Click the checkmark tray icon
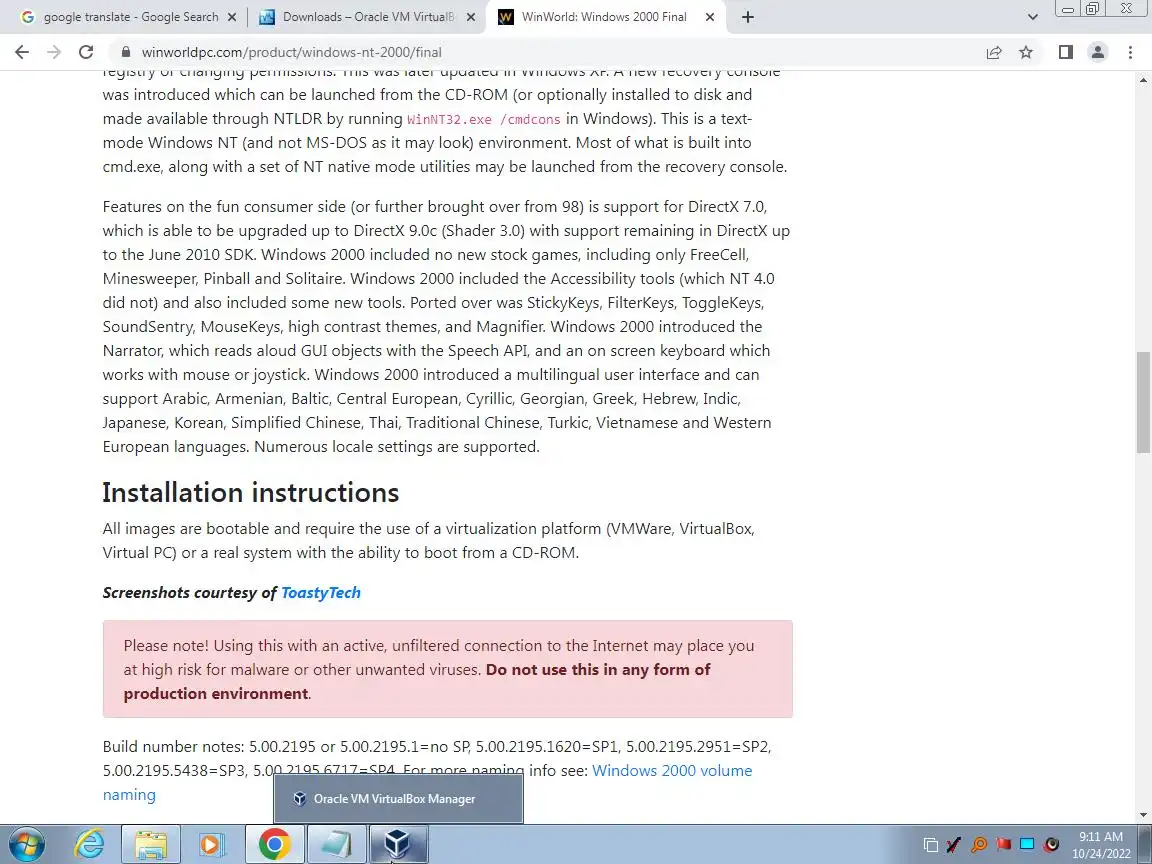This screenshot has width=1152, height=864. [954, 845]
